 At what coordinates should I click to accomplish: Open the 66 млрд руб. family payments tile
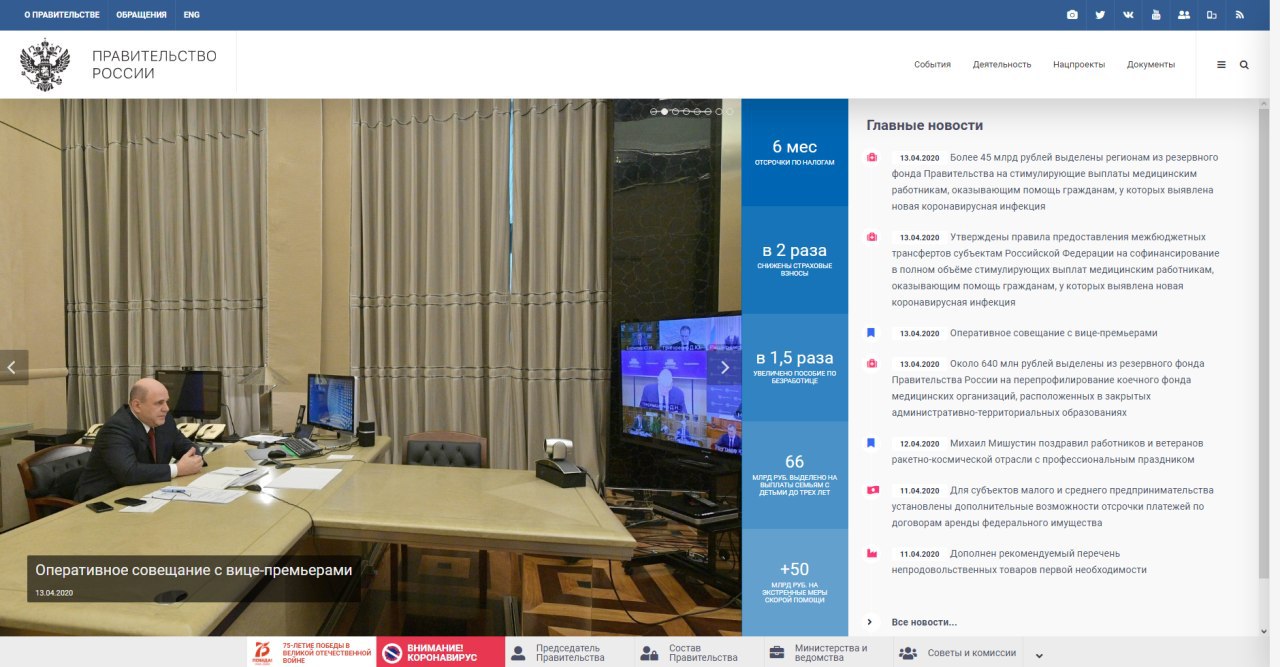[x=795, y=475]
